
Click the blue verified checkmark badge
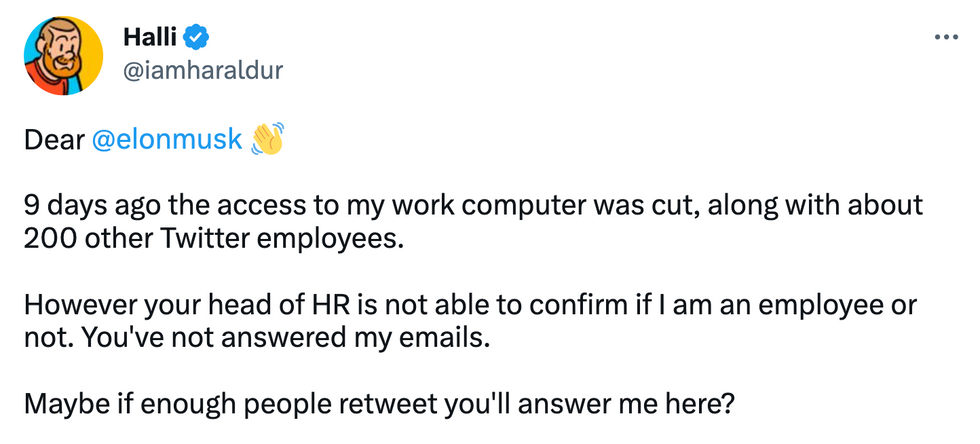point(197,39)
